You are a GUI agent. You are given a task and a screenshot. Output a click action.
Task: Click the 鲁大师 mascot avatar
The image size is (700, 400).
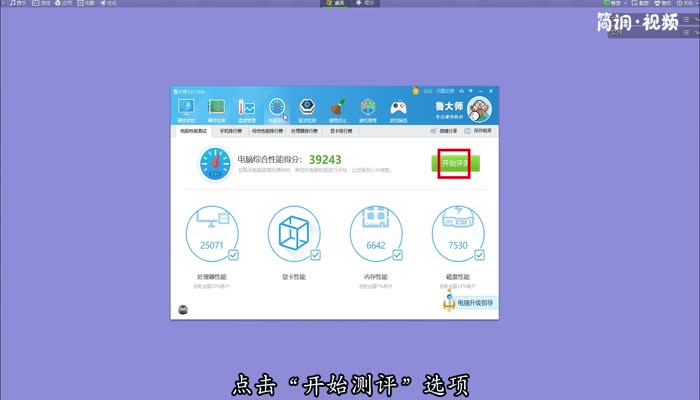click(x=479, y=107)
